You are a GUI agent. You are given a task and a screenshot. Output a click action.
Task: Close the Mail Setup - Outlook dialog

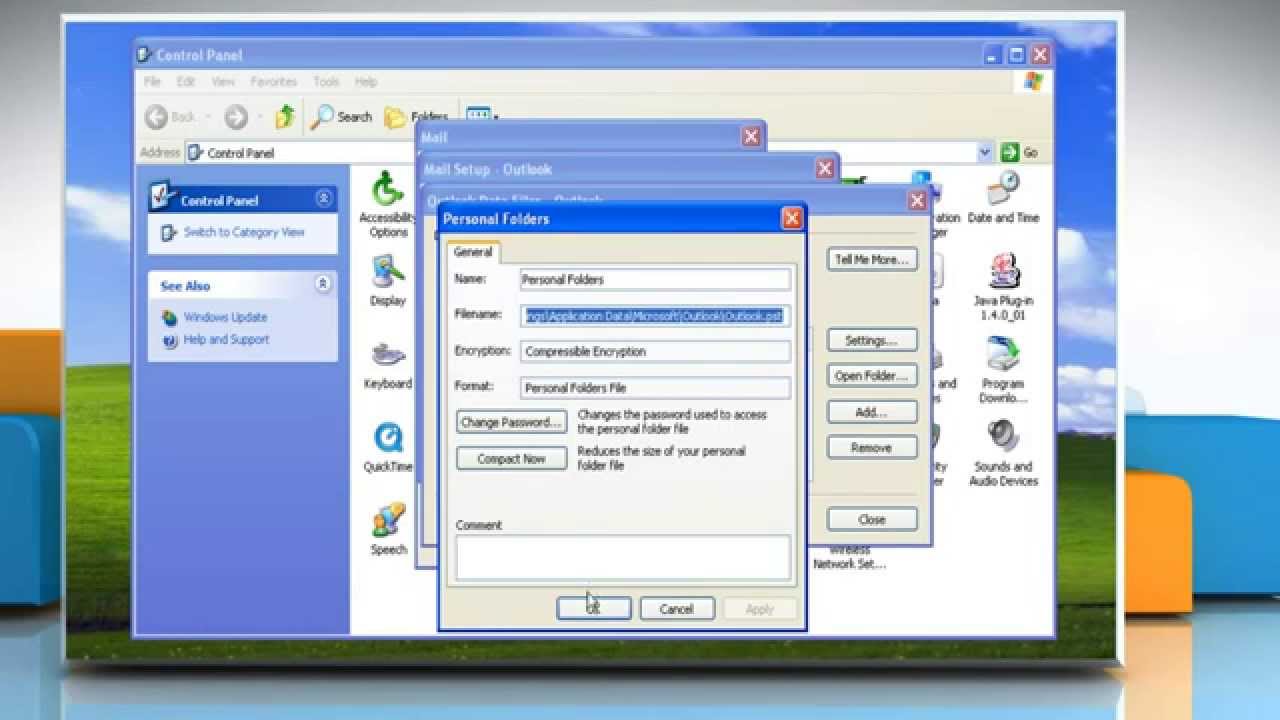point(825,169)
